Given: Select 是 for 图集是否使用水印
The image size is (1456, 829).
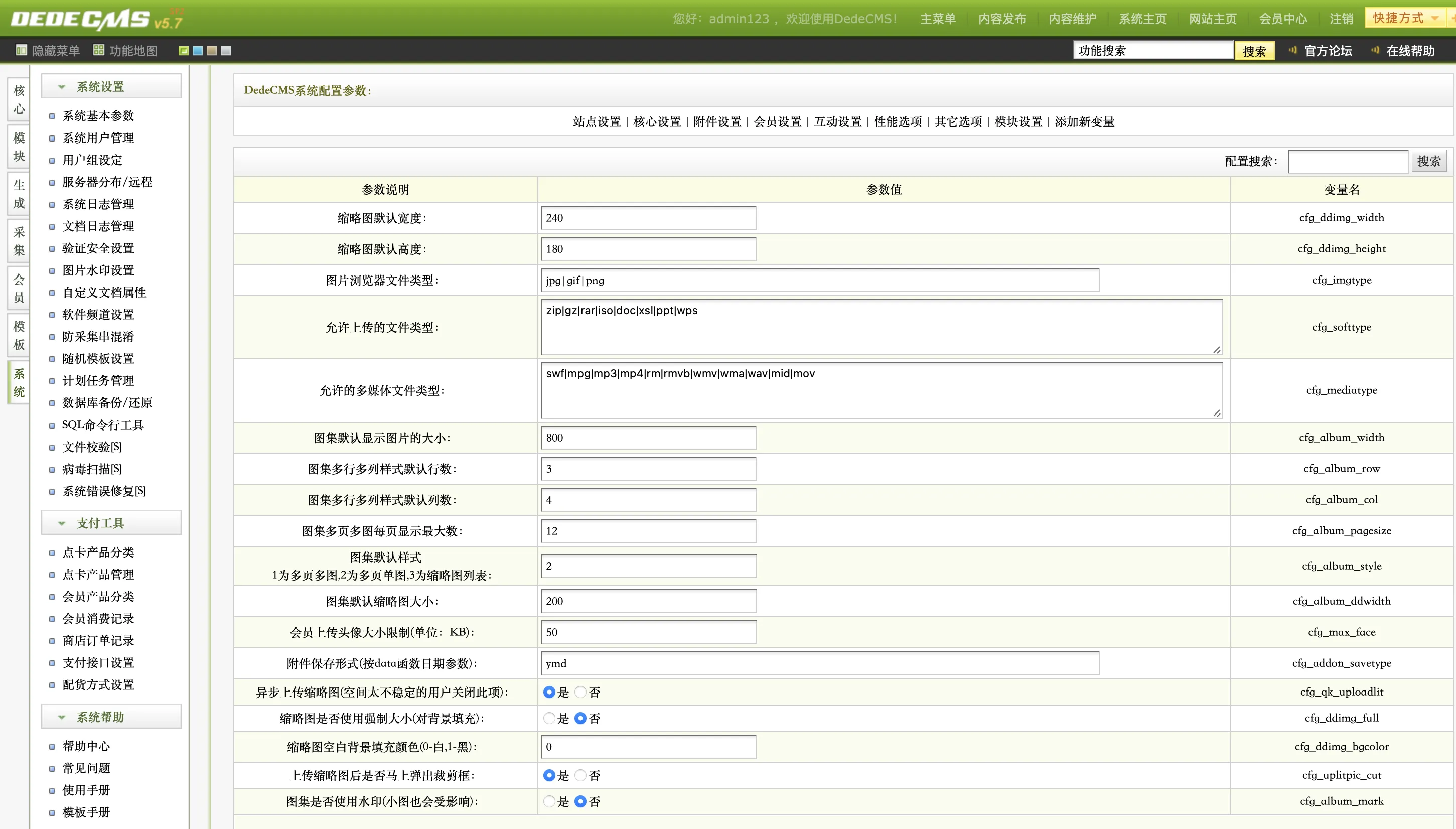Looking at the screenshot, I should pos(549,802).
